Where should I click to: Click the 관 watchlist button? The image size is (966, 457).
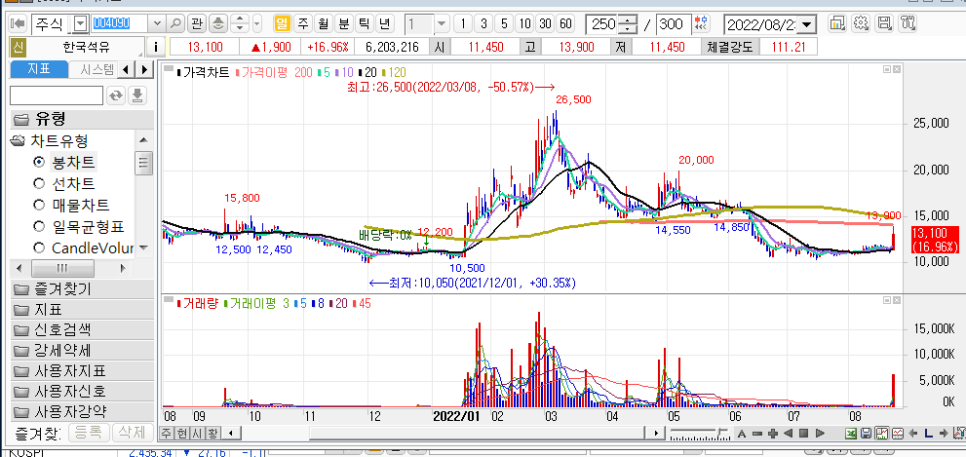coord(197,24)
